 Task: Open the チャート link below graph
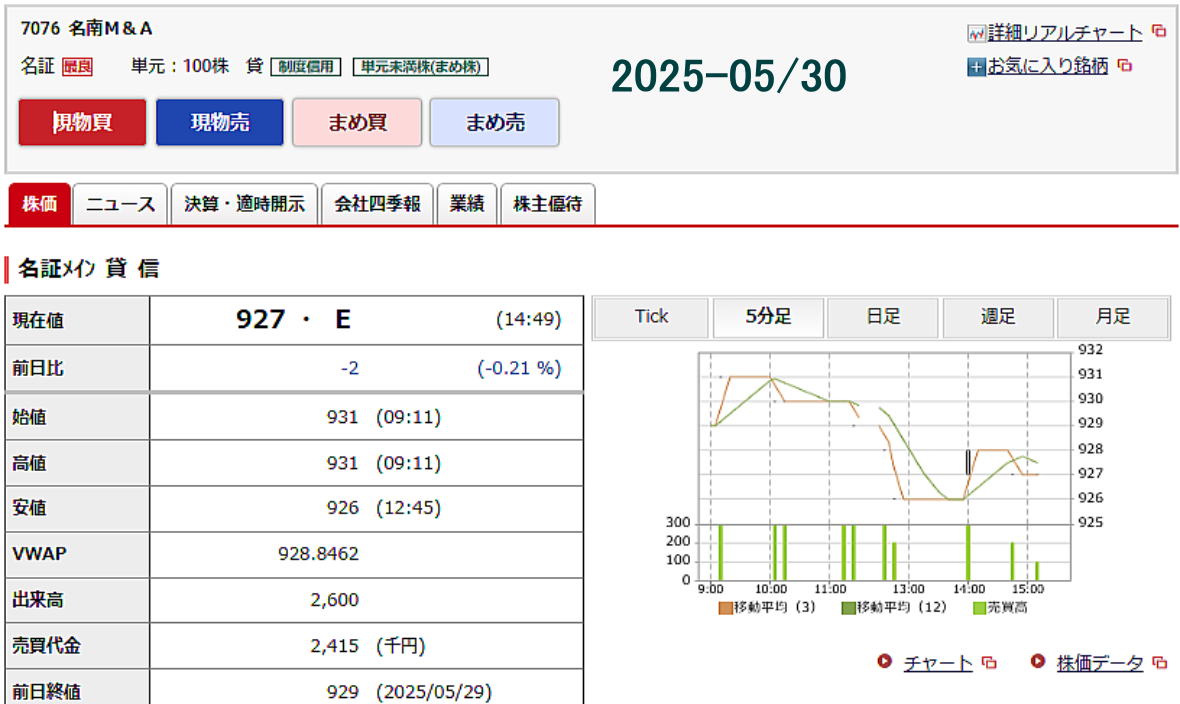point(938,663)
